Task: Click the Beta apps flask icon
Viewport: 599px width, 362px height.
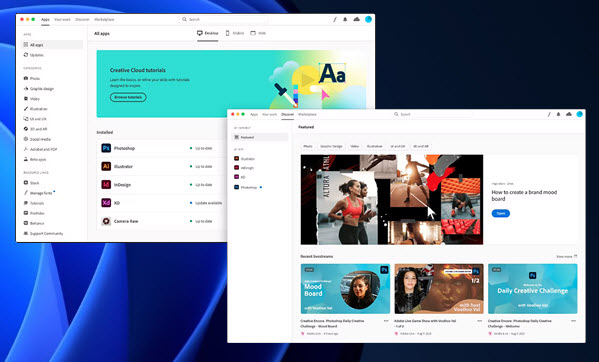Action: [26, 159]
